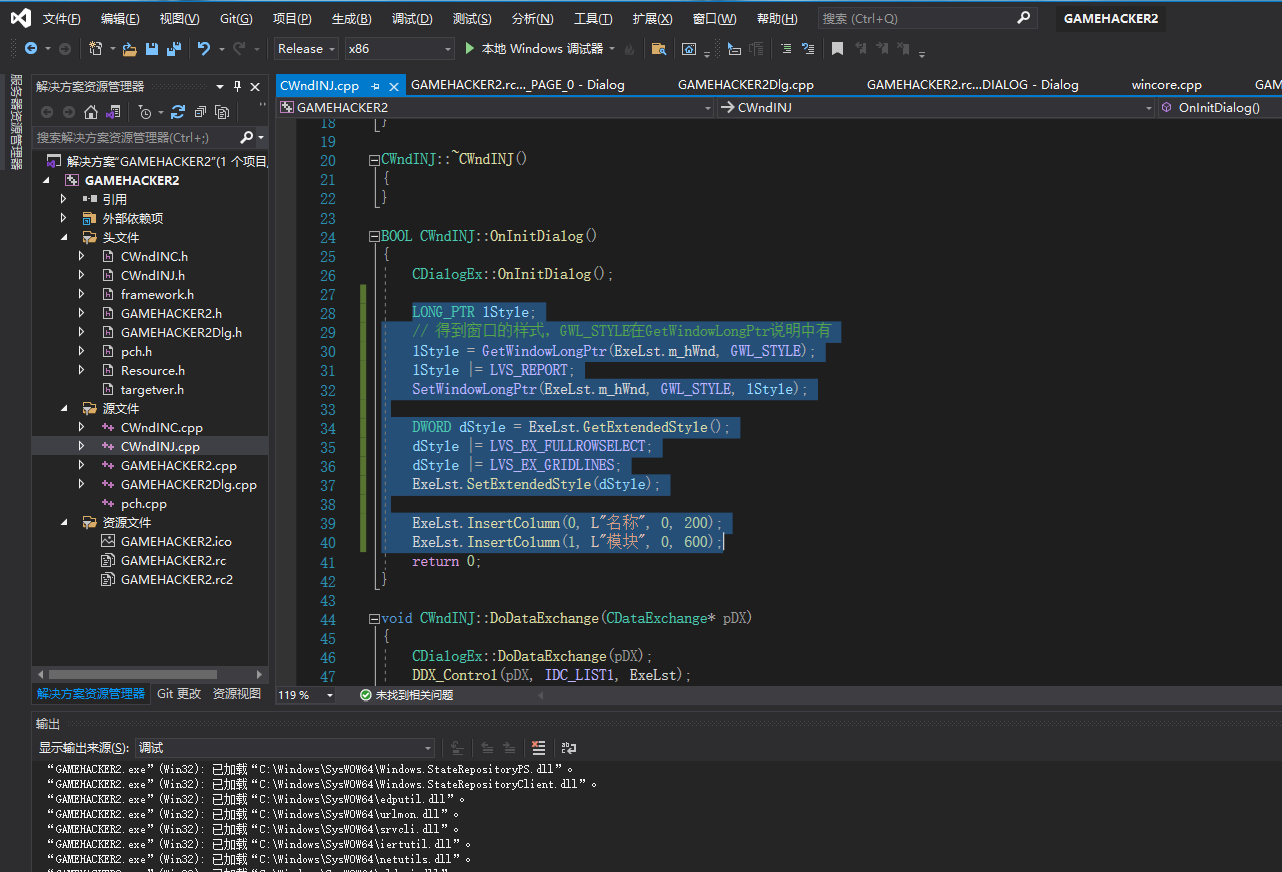Click Show All Files icon in Solution Explorer
Image resolution: width=1282 pixels, height=872 pixels.
[222, 112]
